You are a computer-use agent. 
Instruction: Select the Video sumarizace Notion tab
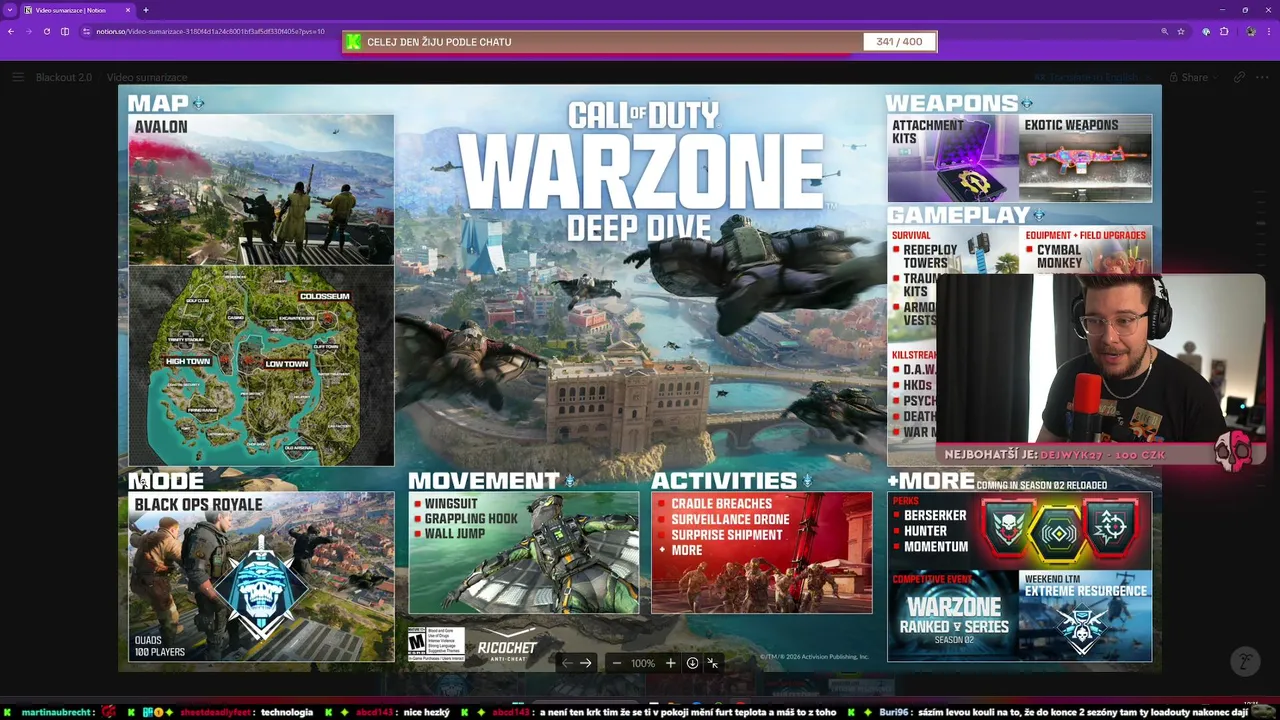pos(76,10)
